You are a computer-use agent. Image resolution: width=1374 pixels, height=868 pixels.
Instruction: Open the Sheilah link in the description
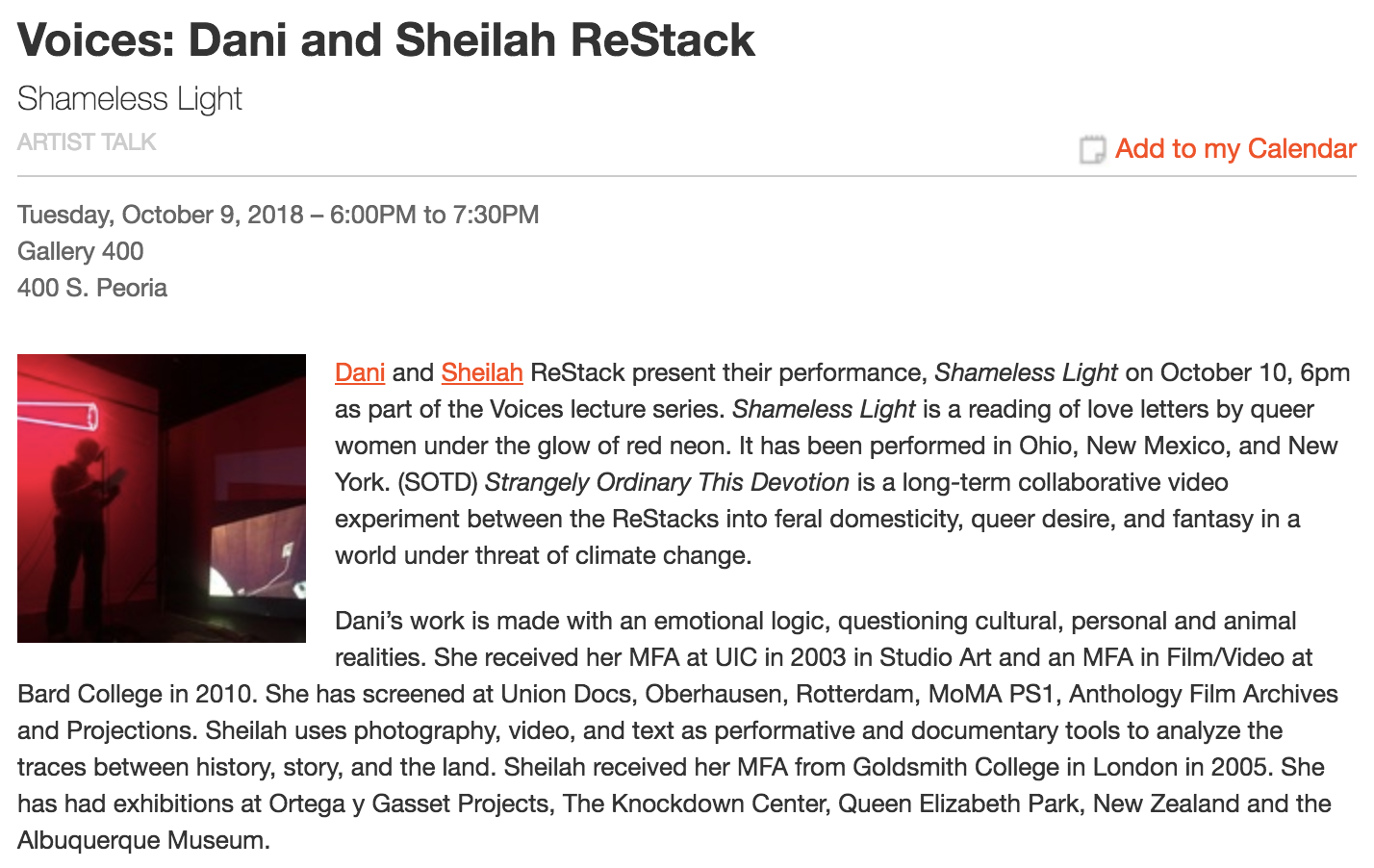[x=482, y=372]
